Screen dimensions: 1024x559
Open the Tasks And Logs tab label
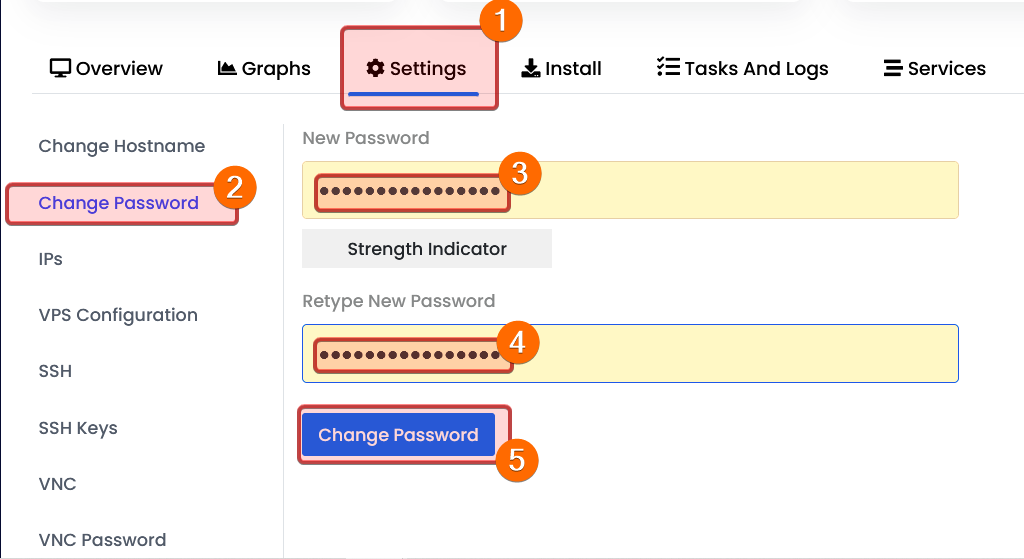(x=756, y=69)
